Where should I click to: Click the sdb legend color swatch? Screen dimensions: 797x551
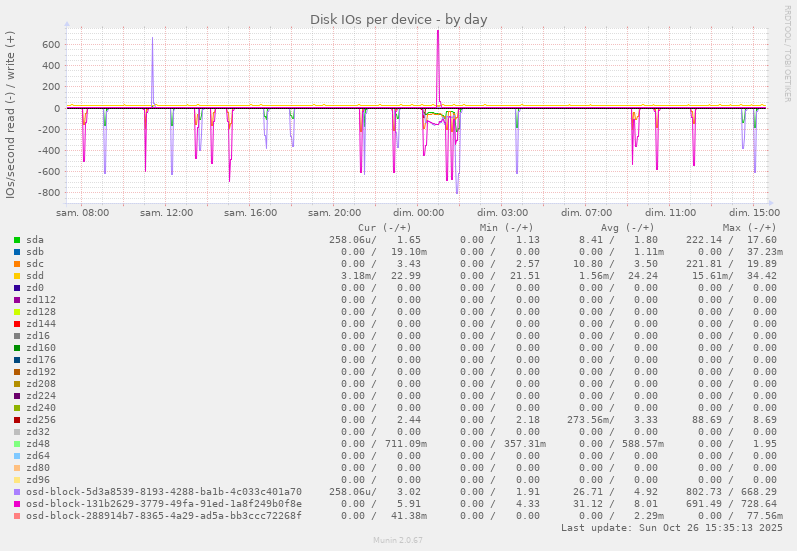pyautogui.click(x=17, y=252)
